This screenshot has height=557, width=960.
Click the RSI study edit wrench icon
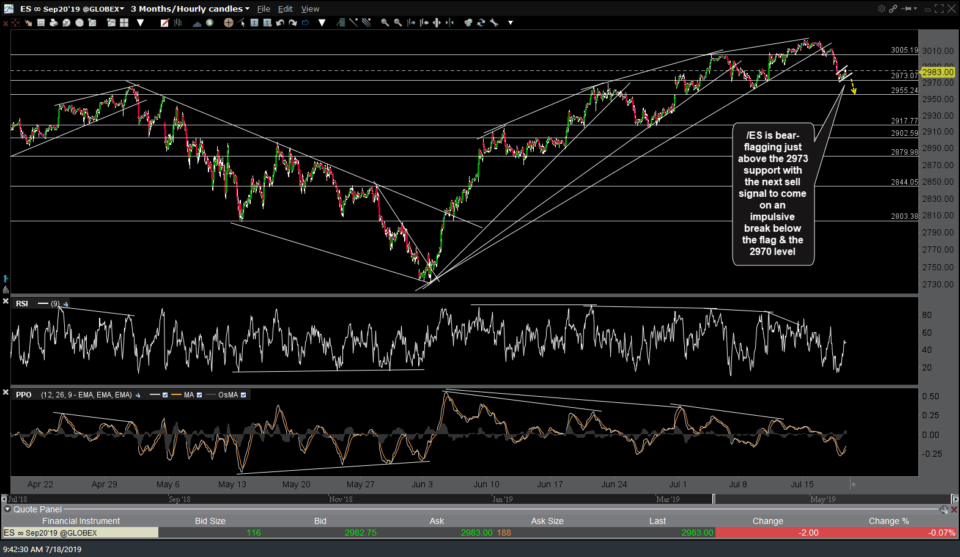(66, 304)
